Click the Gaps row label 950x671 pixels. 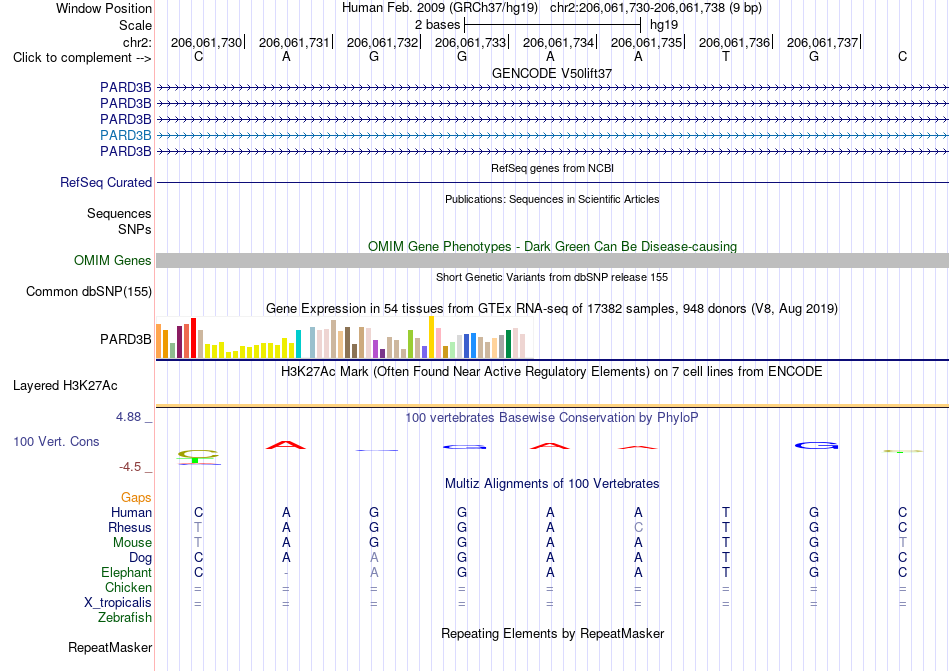pyautogui.click(x=136, y=497)
